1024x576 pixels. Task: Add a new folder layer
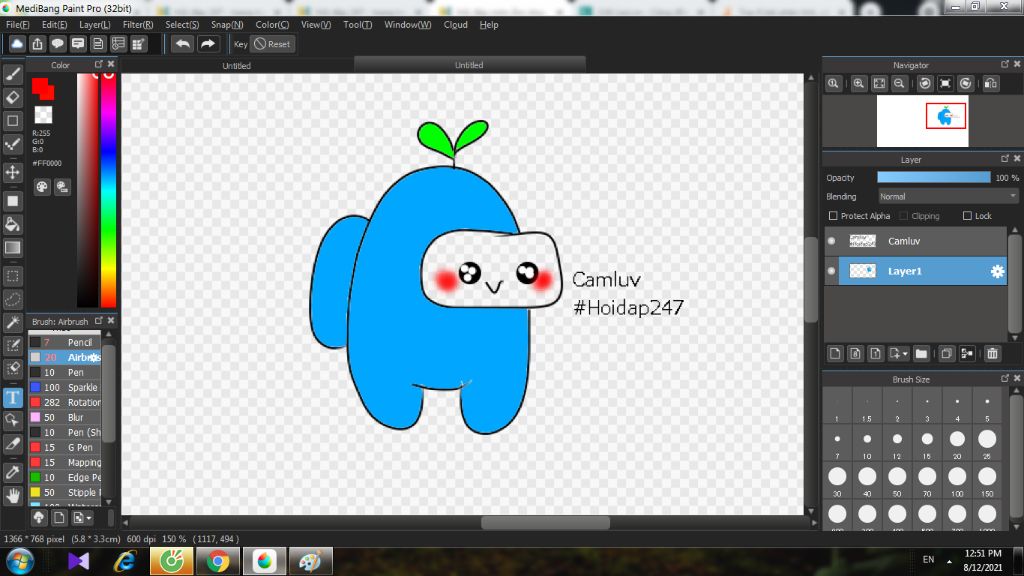[x=921, y=353]
